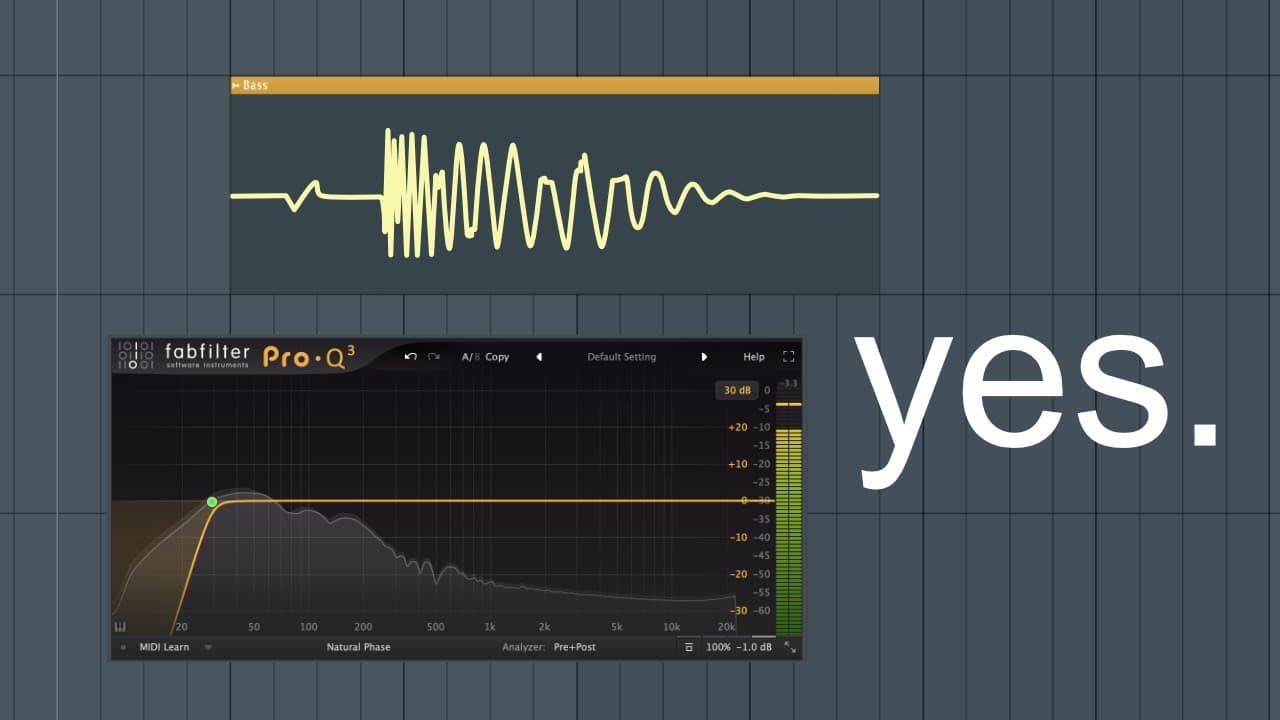The height and width of the screenshot is (720, 1280).
Task: Open the 30 dB display range selector
Action: (x=737, y=390)
